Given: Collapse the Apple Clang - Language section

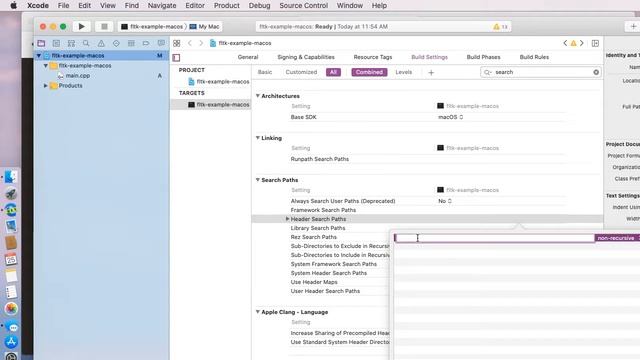Looking at the screenshot, I should (x=258, y=312).
